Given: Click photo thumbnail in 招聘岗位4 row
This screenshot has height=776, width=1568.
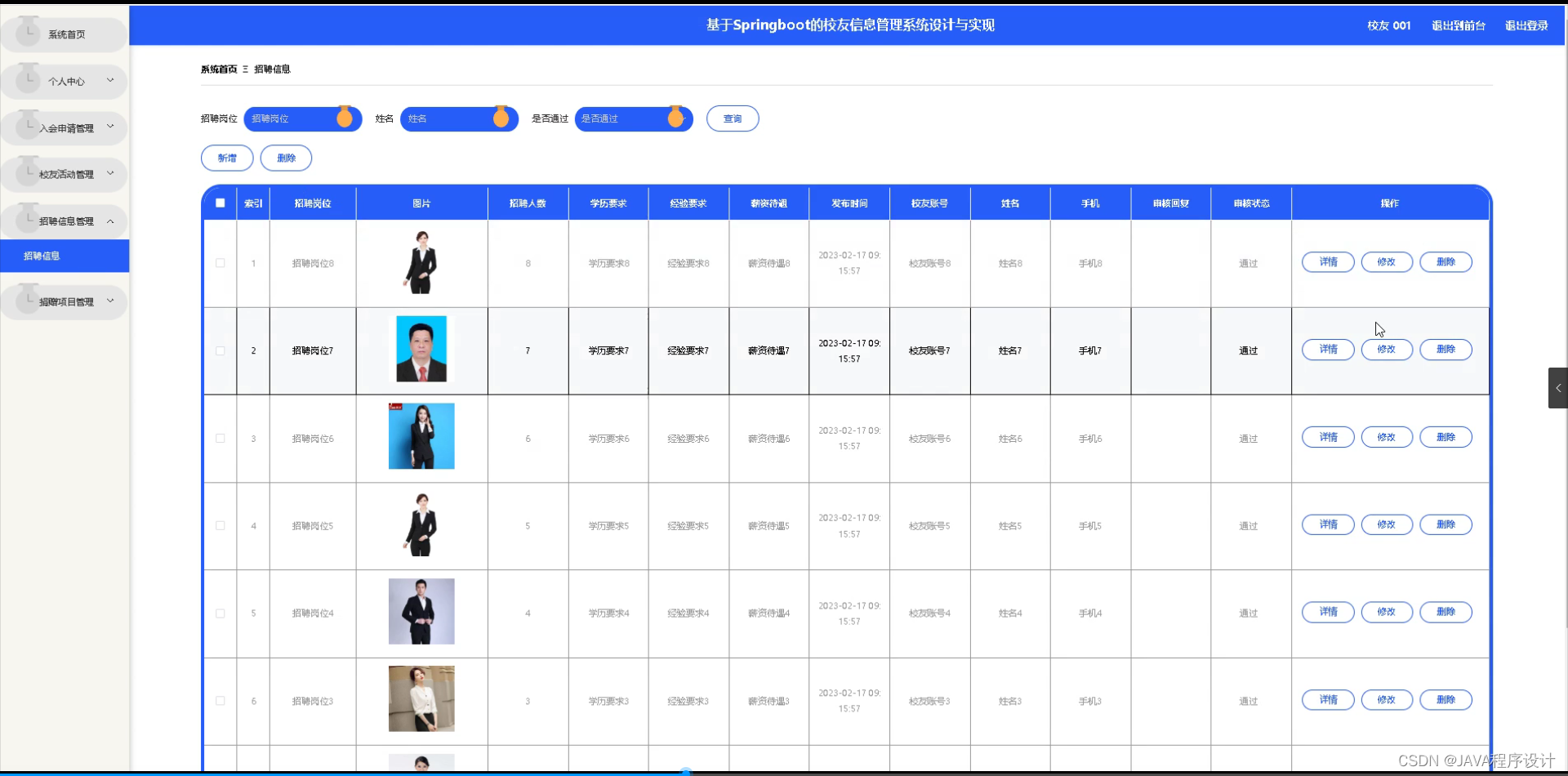Looking at the screenshot, I should pyautogui.click(x=421, y=612).
